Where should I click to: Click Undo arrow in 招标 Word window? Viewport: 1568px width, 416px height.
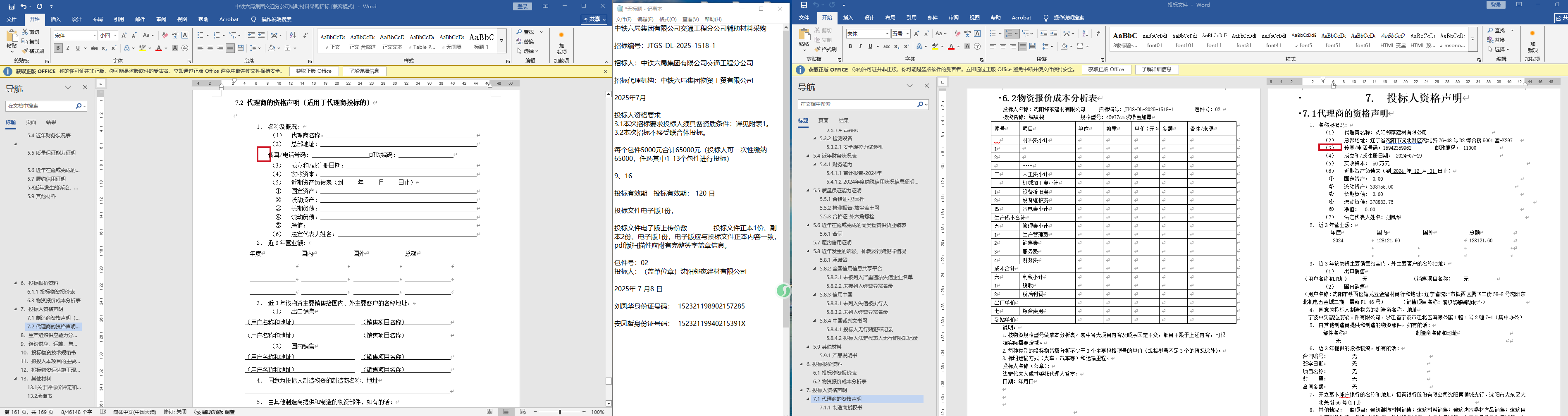[x=23, y=6]
